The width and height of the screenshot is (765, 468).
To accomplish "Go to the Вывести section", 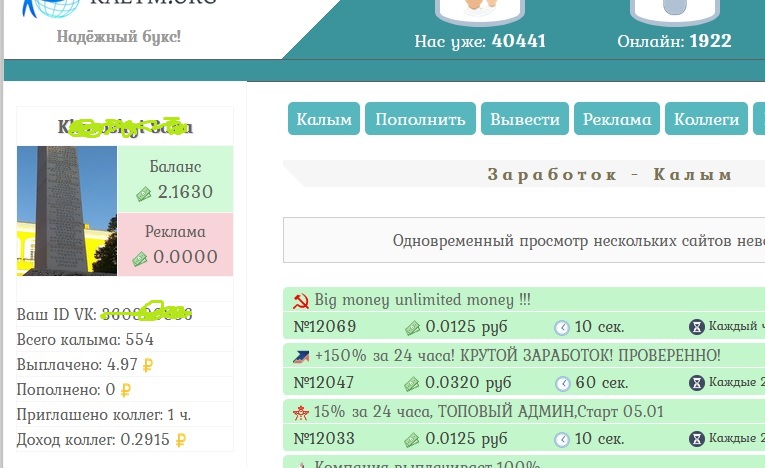I will coord(525,119).
